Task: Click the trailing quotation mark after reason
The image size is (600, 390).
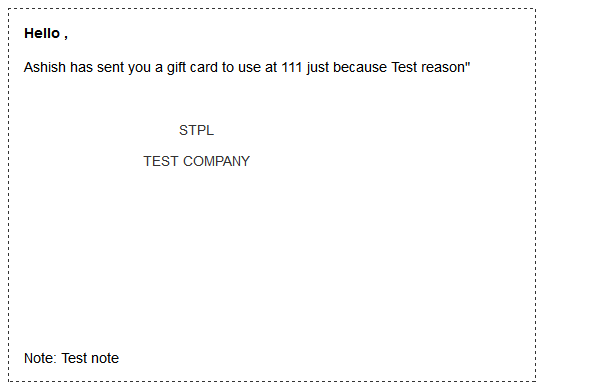Action: click(x=467, y=64)
